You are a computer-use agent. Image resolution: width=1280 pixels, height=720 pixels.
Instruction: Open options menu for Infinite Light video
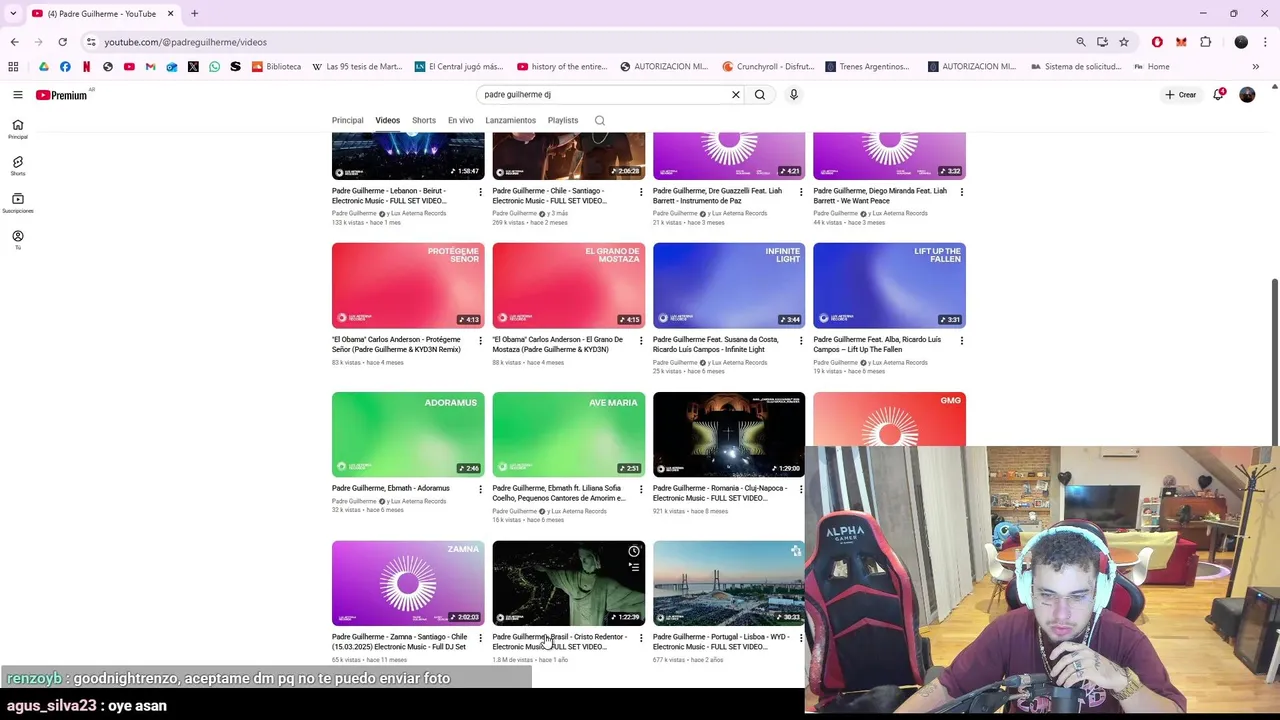[x=801, y=341]
